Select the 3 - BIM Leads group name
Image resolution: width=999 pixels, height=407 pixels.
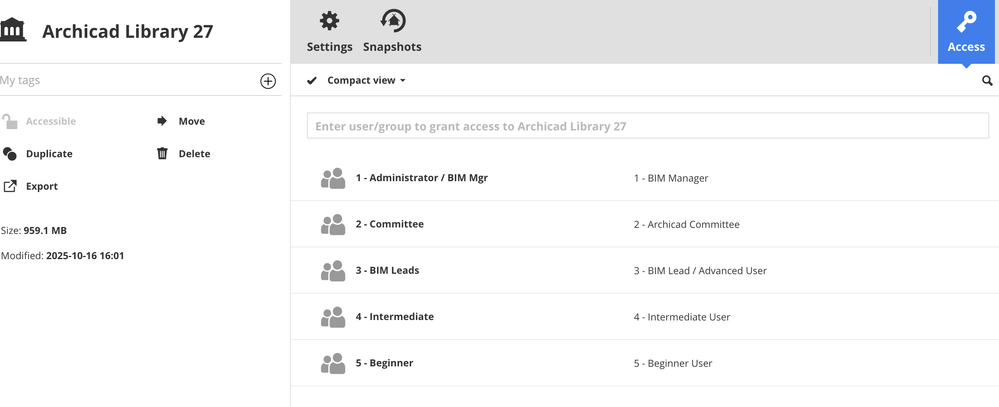click(x=387, y=270)
